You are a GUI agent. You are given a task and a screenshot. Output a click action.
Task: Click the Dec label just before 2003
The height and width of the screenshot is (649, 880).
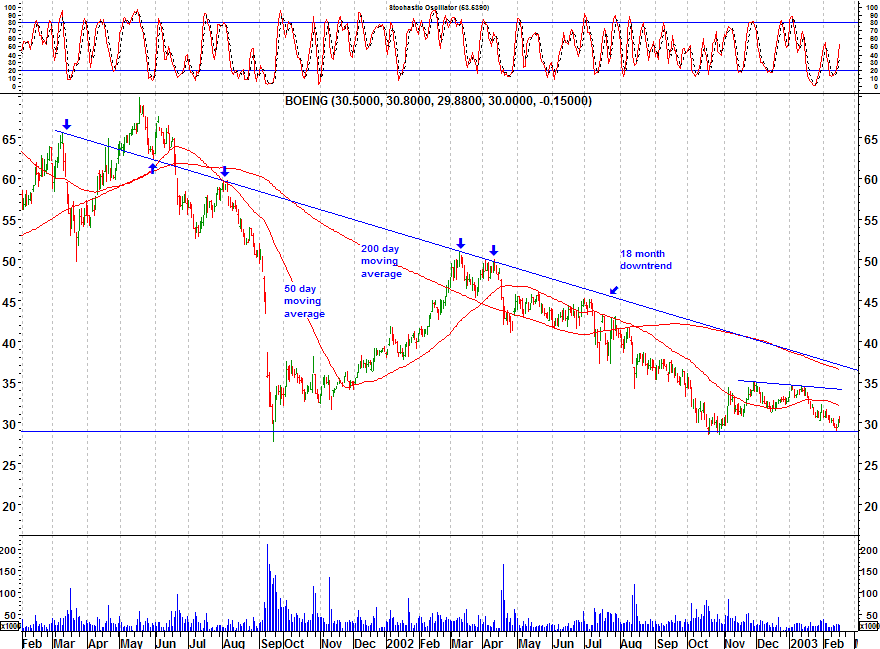[768, 643]
